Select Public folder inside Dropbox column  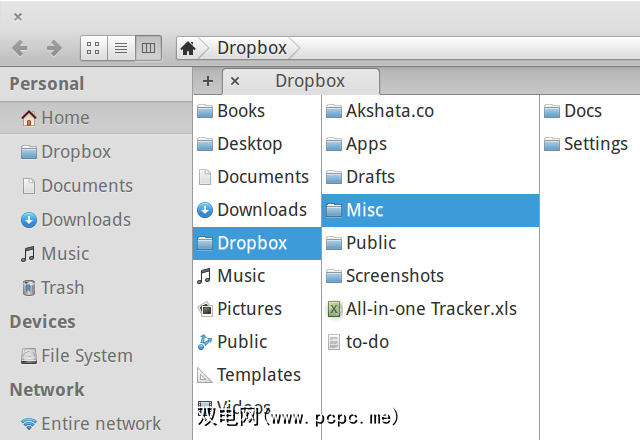pyautogui.click(x=431, y=243)
